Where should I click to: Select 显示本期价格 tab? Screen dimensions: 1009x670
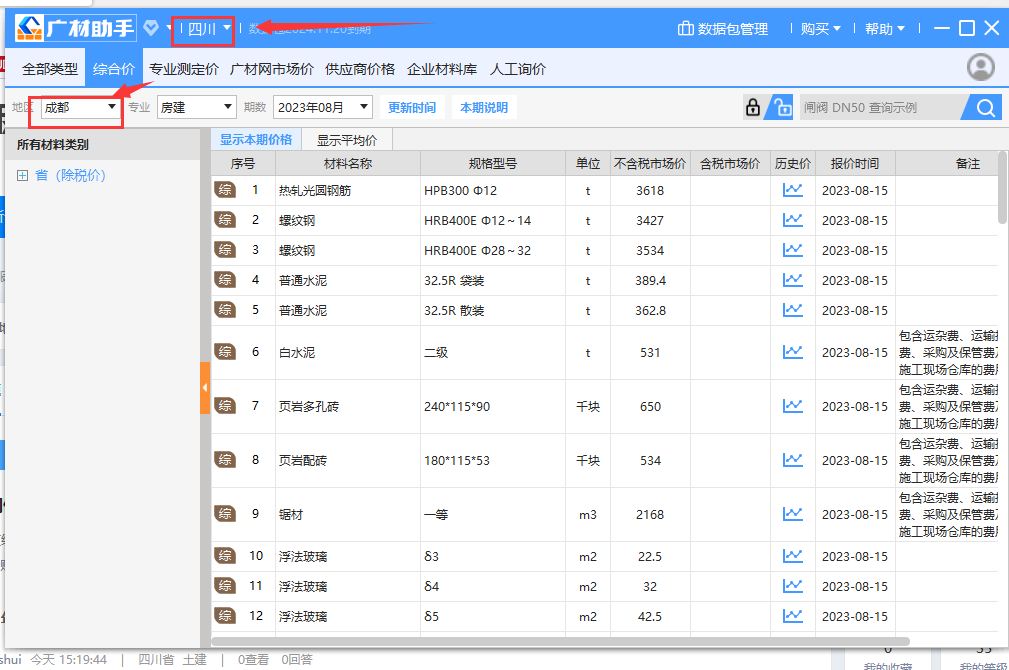256,140
